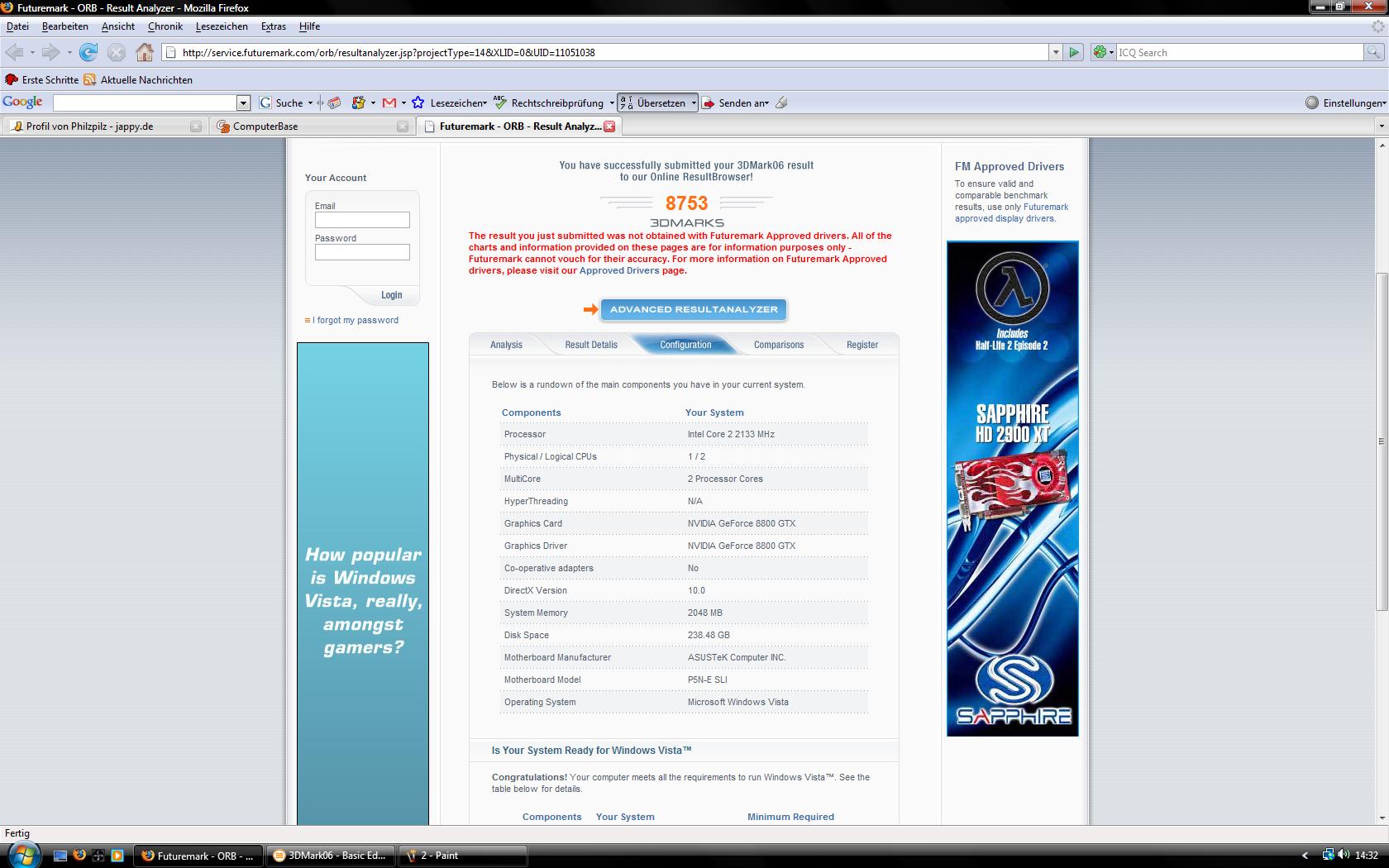Click into the Google toolbar search box
This screenshot has height=868, width=1389.
[145, 103]
